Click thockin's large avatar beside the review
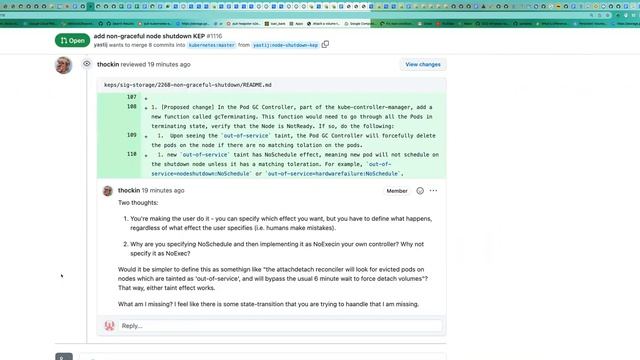This screenshot has height=360, width=640. click(64, 65)
